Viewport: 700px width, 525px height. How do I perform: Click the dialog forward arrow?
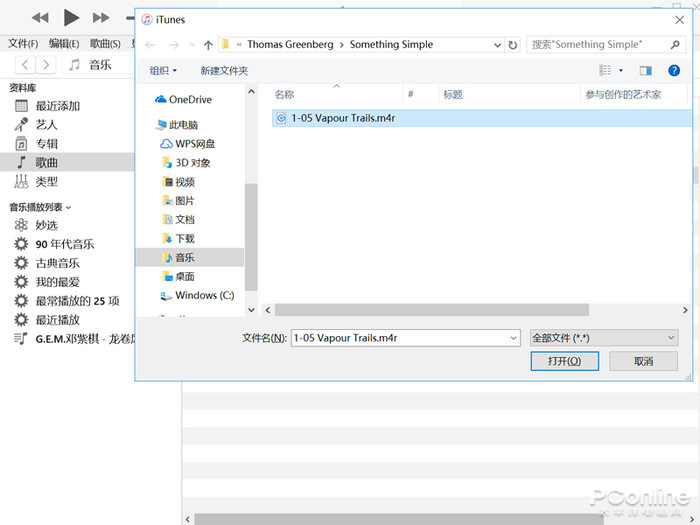[x=174, y=45]
